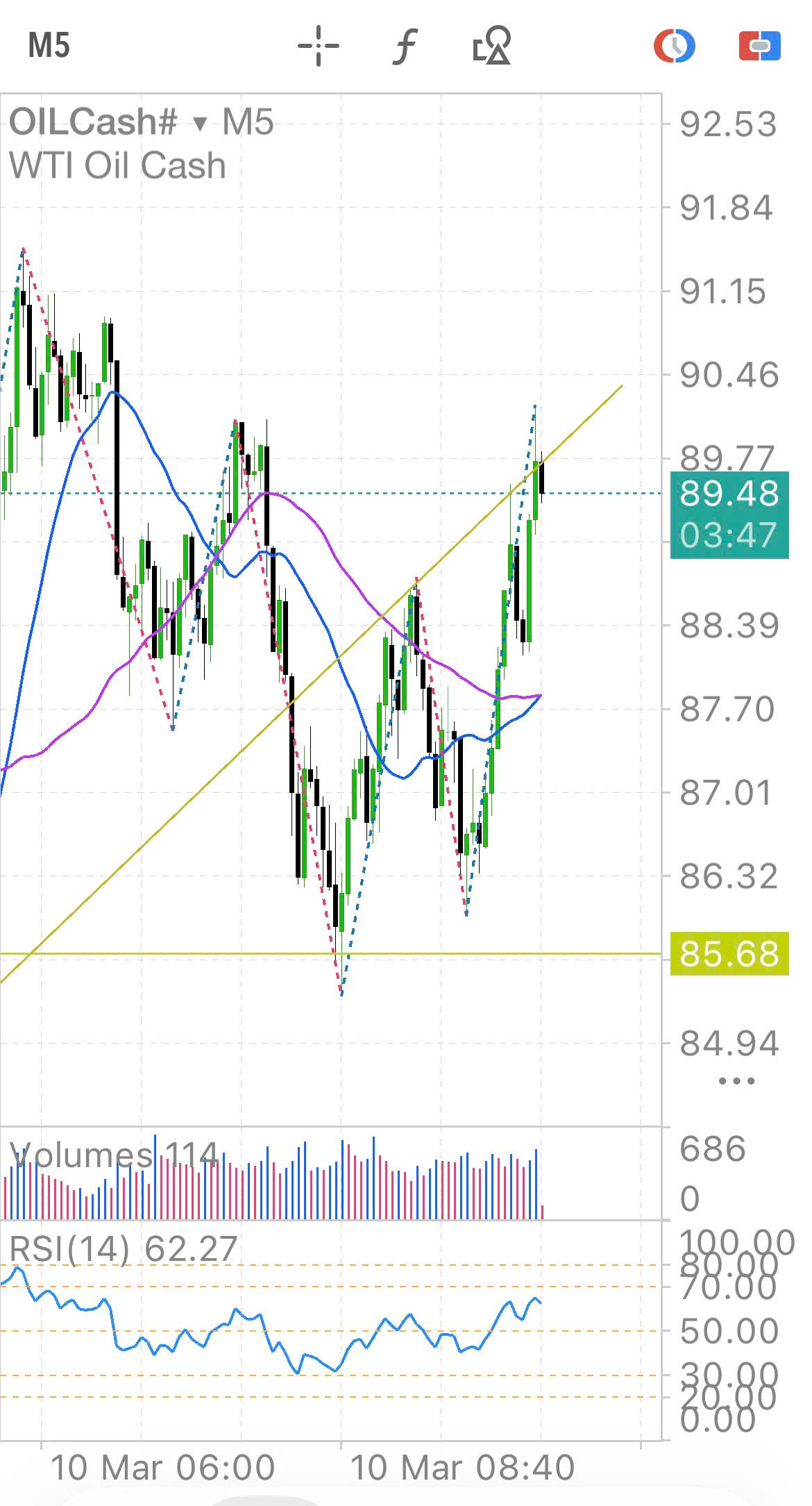Tap the 10 Mar 06:00 time label

pyautogui.click(x=163, y=1468)
